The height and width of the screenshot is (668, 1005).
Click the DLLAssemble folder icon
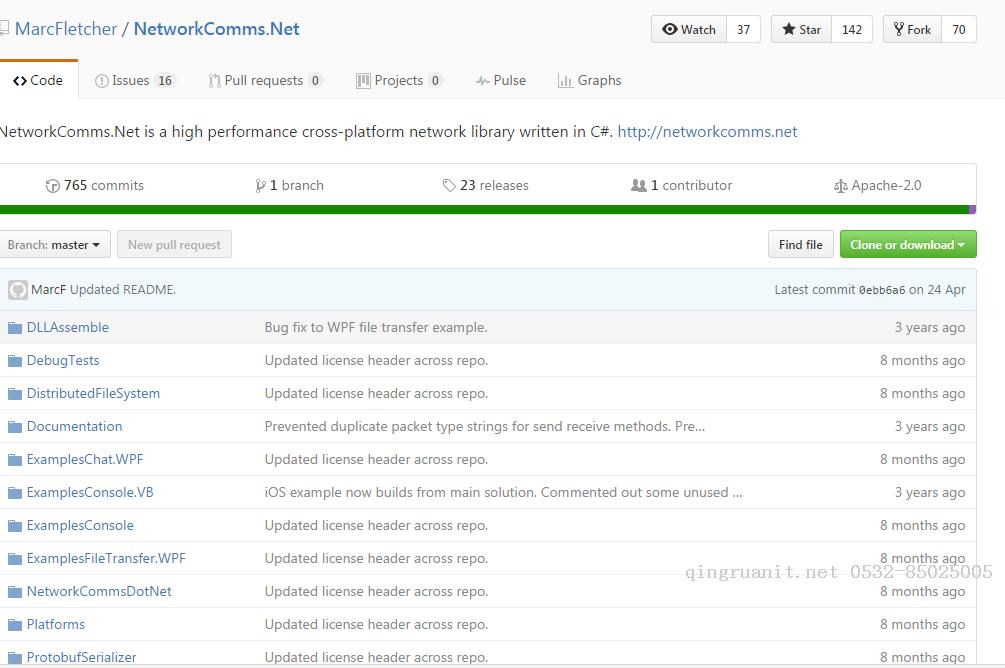15,328
